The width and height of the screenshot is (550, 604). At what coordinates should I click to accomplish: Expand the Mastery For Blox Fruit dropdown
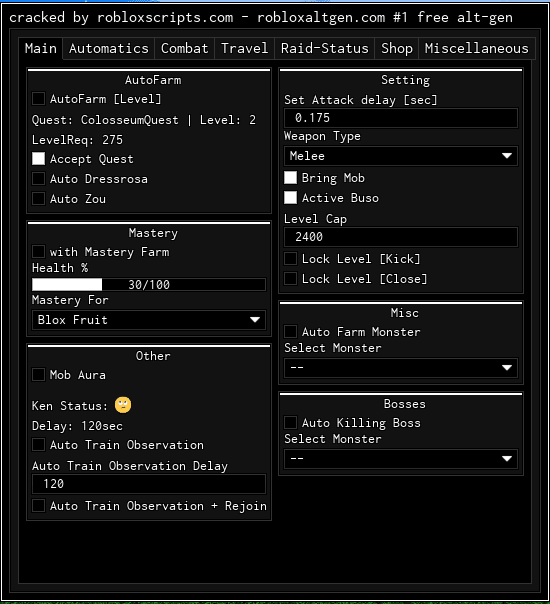149,320
